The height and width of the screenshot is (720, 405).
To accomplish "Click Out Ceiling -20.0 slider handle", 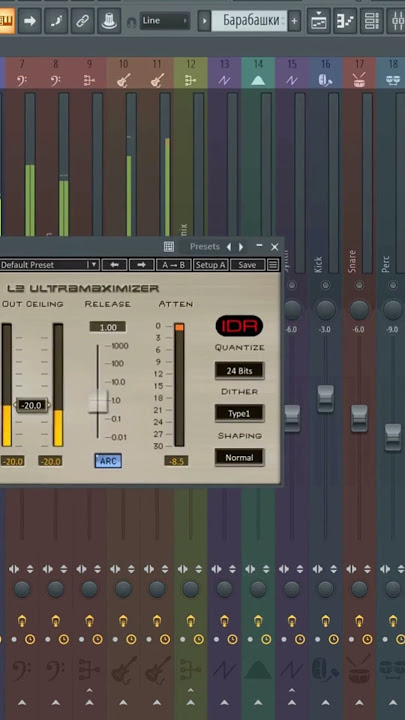I will tap(32, 405).
